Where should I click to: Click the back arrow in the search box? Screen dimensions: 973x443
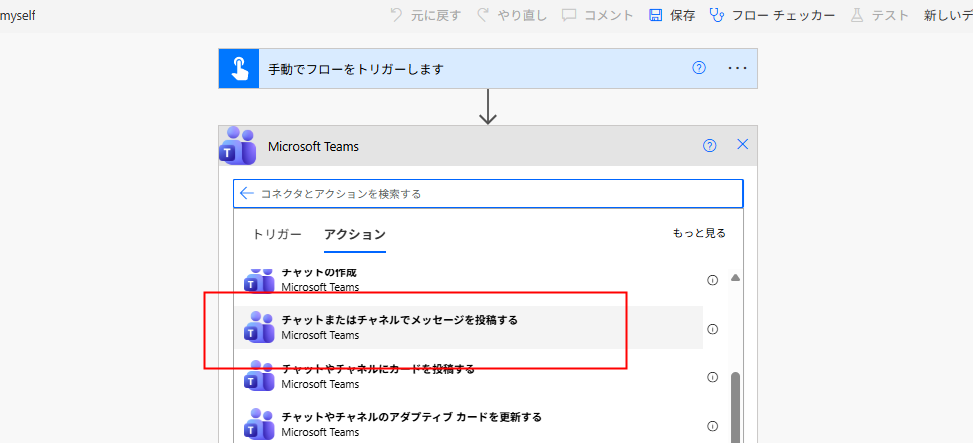246,194
